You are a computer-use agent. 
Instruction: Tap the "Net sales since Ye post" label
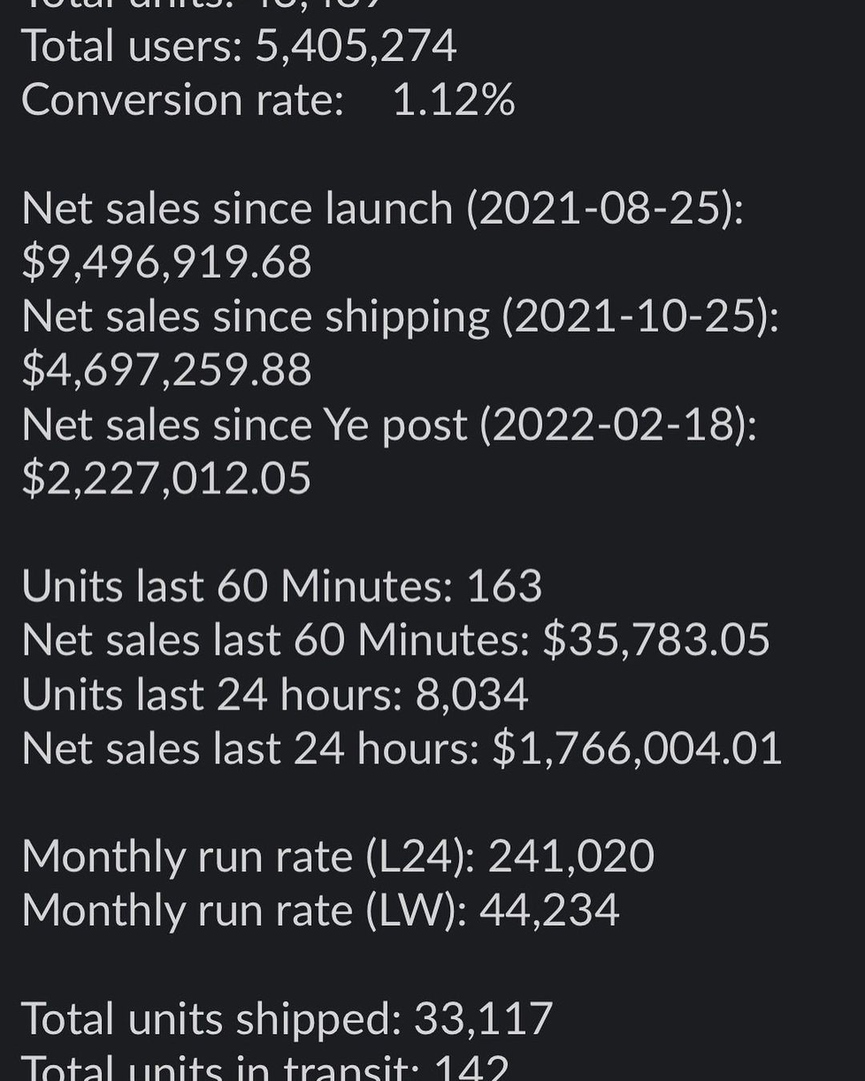click(x=244, y=424)
